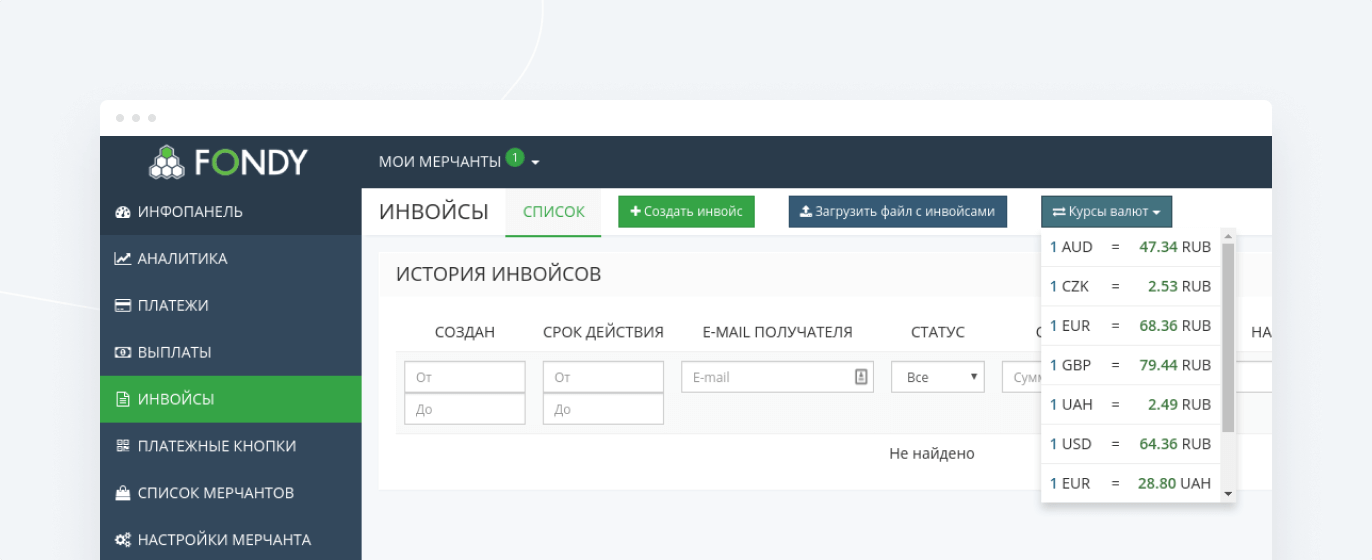Click the 1 UAH = 2.49 RUB row
This screenshot has height=560, width=1372.
[1131, 405]
